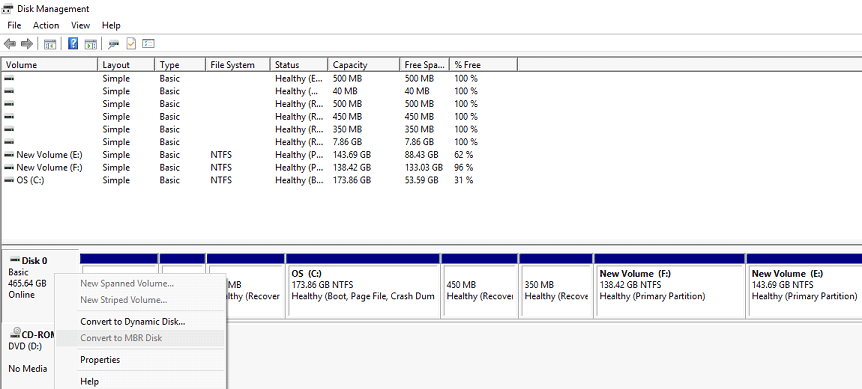The height and width of the screenshot is (389, 862).
Task: Click the volume icon of the 350 MB row
Action: (x=9, y=129)
